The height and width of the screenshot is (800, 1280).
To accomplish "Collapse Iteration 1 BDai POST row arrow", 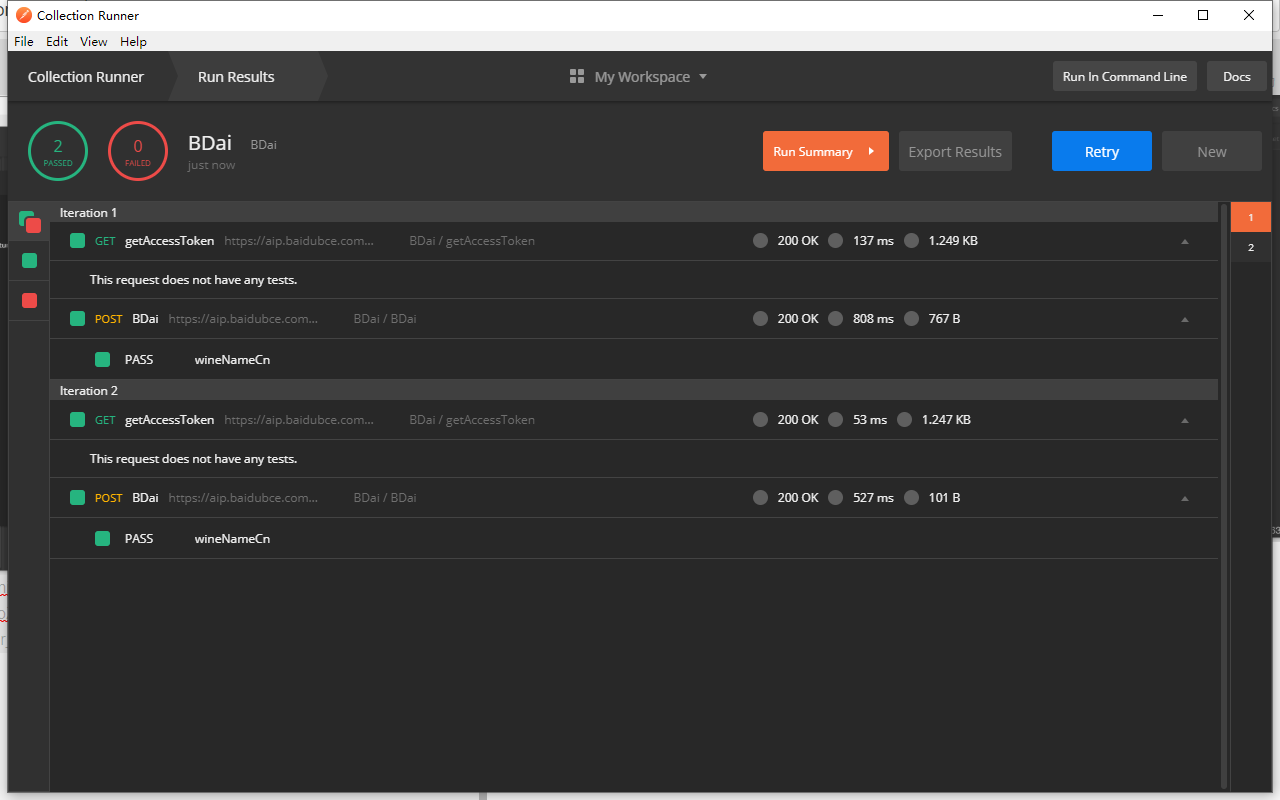I will pos(1185,319).
